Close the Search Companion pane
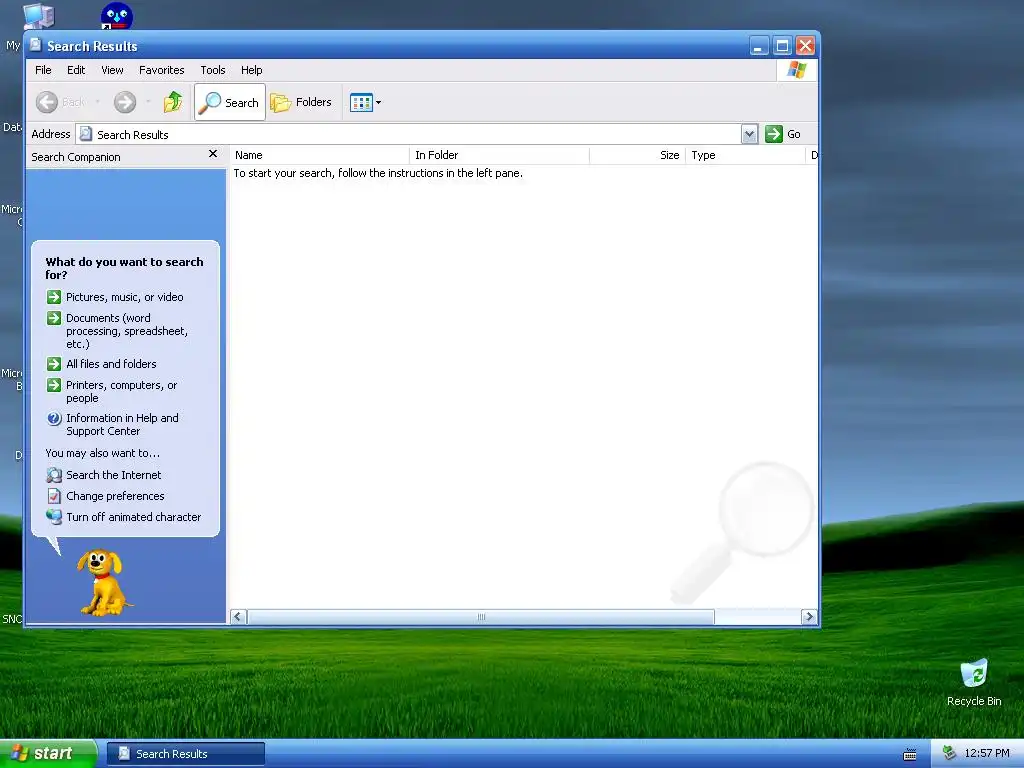This screenshot has height=768, width=1024. pos(212,154)
